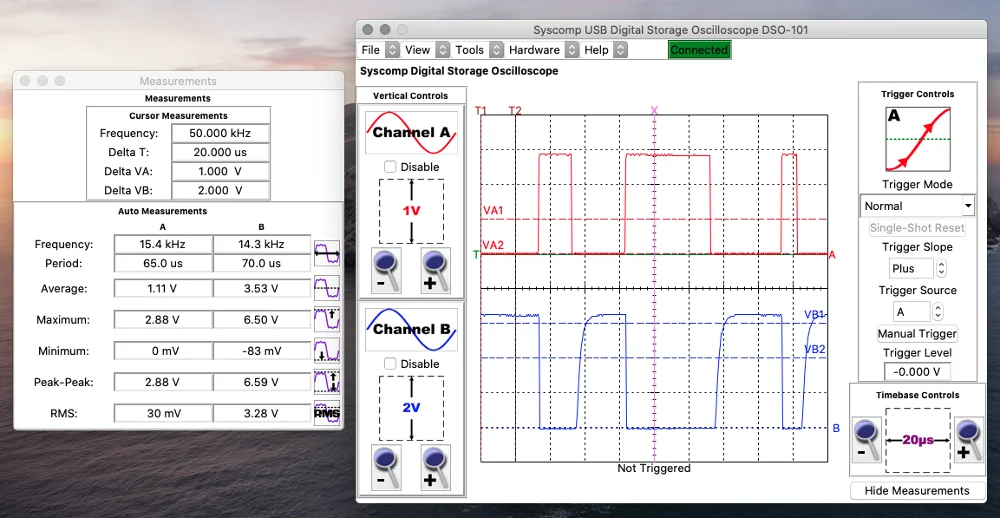1000x518 pixels.
Task: Click channel A frequency 15.4 kHz
Action: point(163,244)
